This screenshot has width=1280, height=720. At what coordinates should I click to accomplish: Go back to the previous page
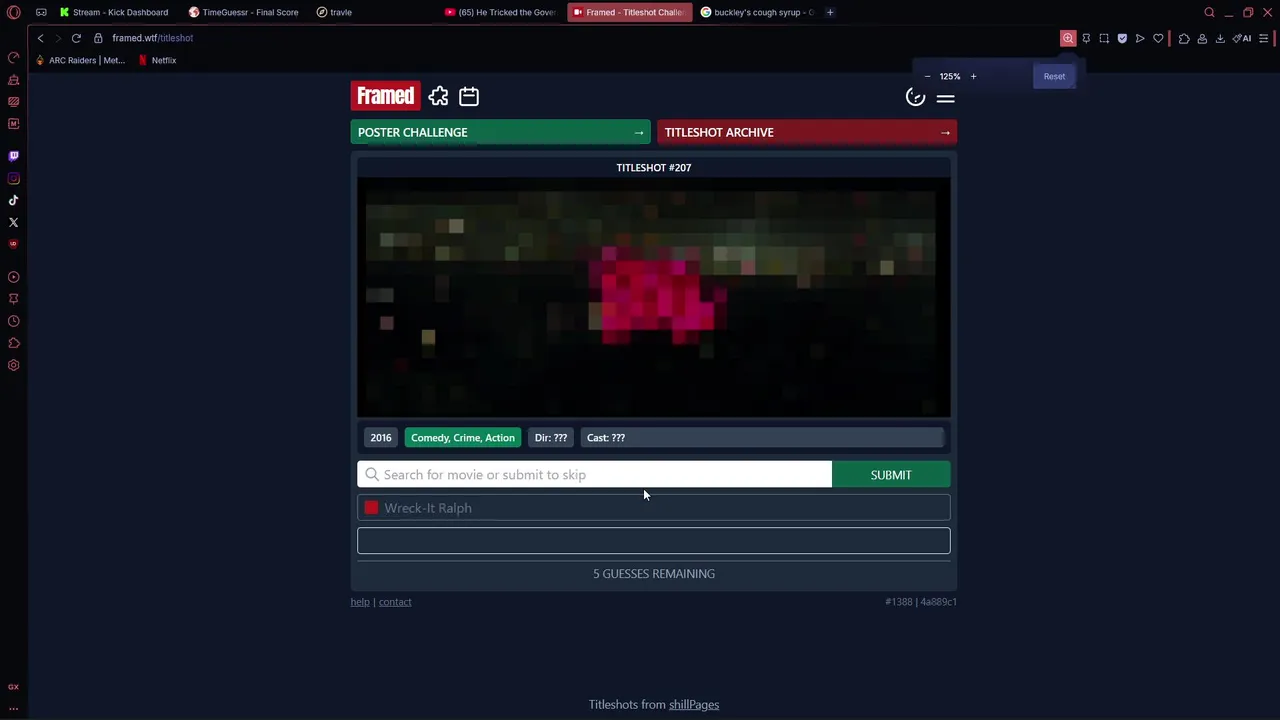tap(40, 38)
